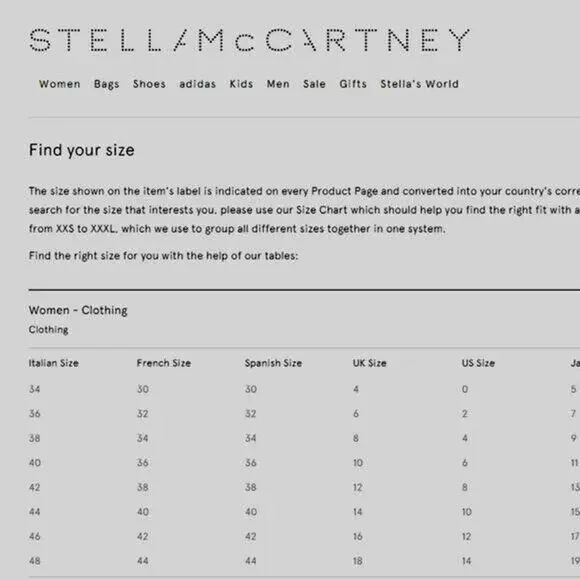This screenshot has height=580, width=580.
Task: Open the Bags menu
Action: coord(107,84)
